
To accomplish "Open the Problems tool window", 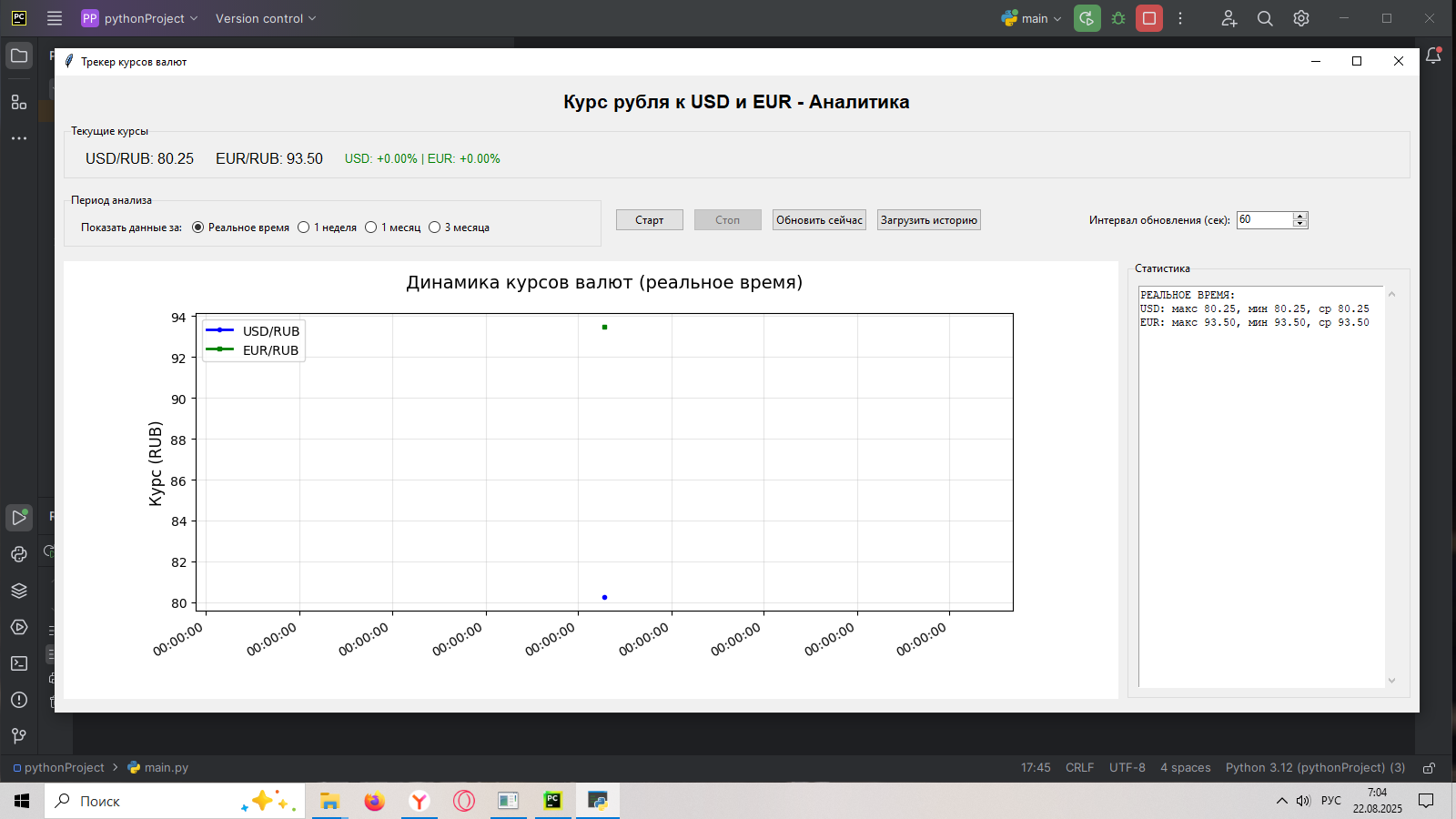I will (19, 700).
